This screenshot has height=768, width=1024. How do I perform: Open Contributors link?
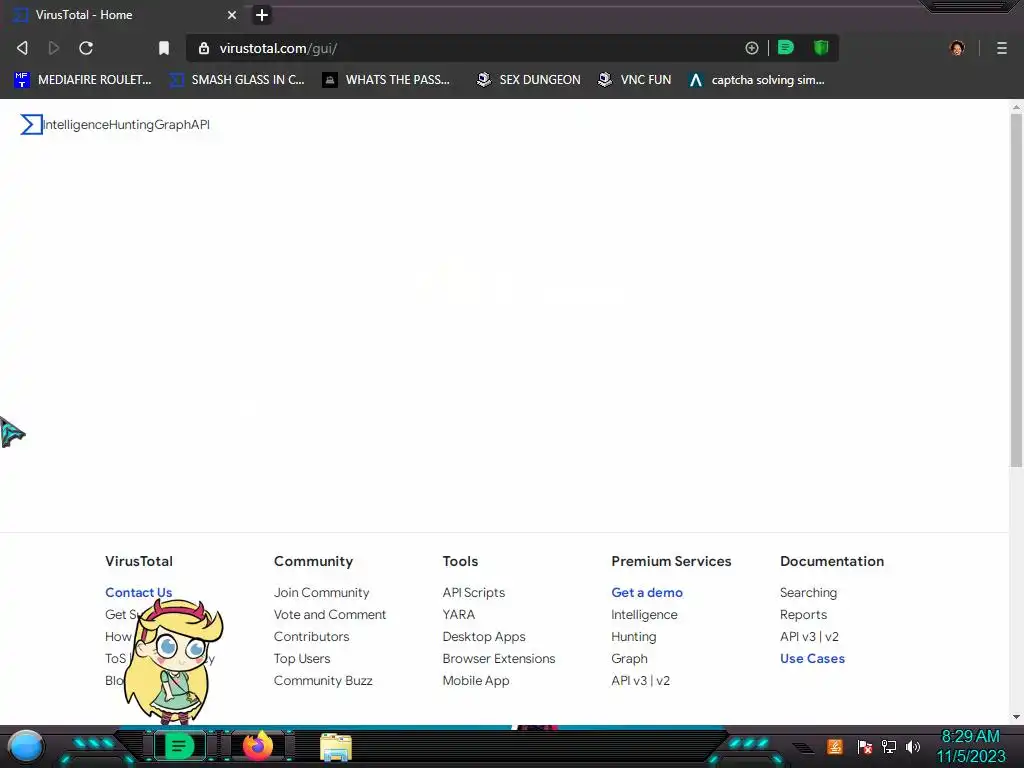click(x=312, y=636)
